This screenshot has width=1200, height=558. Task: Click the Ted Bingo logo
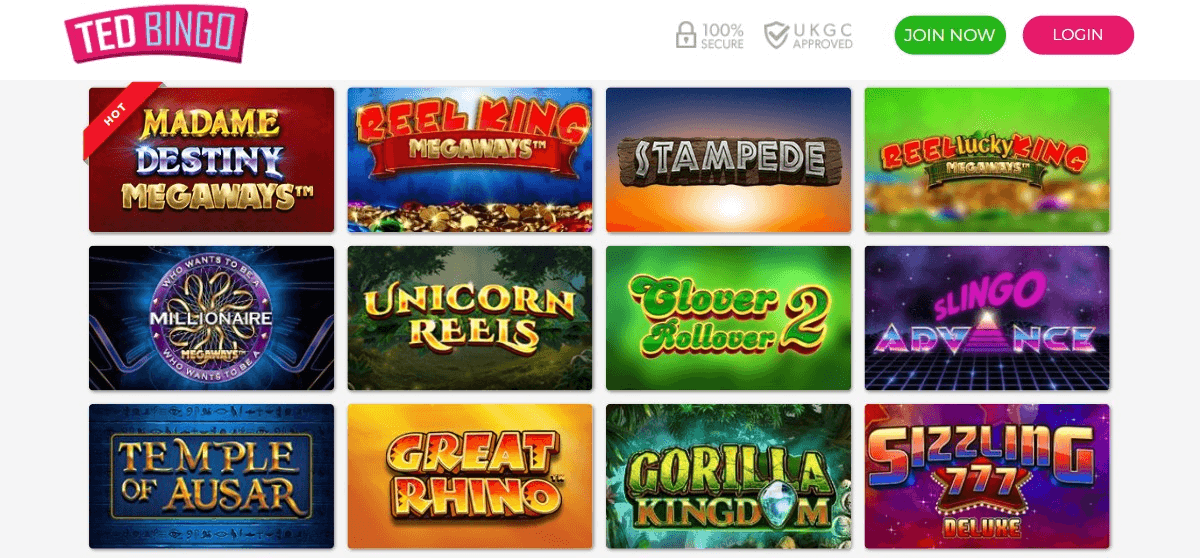pyautogui.click(x=155, y=34)
